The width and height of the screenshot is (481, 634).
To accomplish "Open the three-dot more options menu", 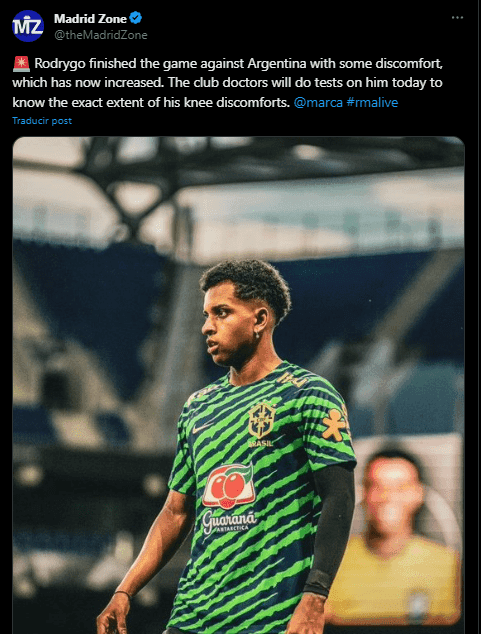I will pyautogui.click(x=457, y=18).
